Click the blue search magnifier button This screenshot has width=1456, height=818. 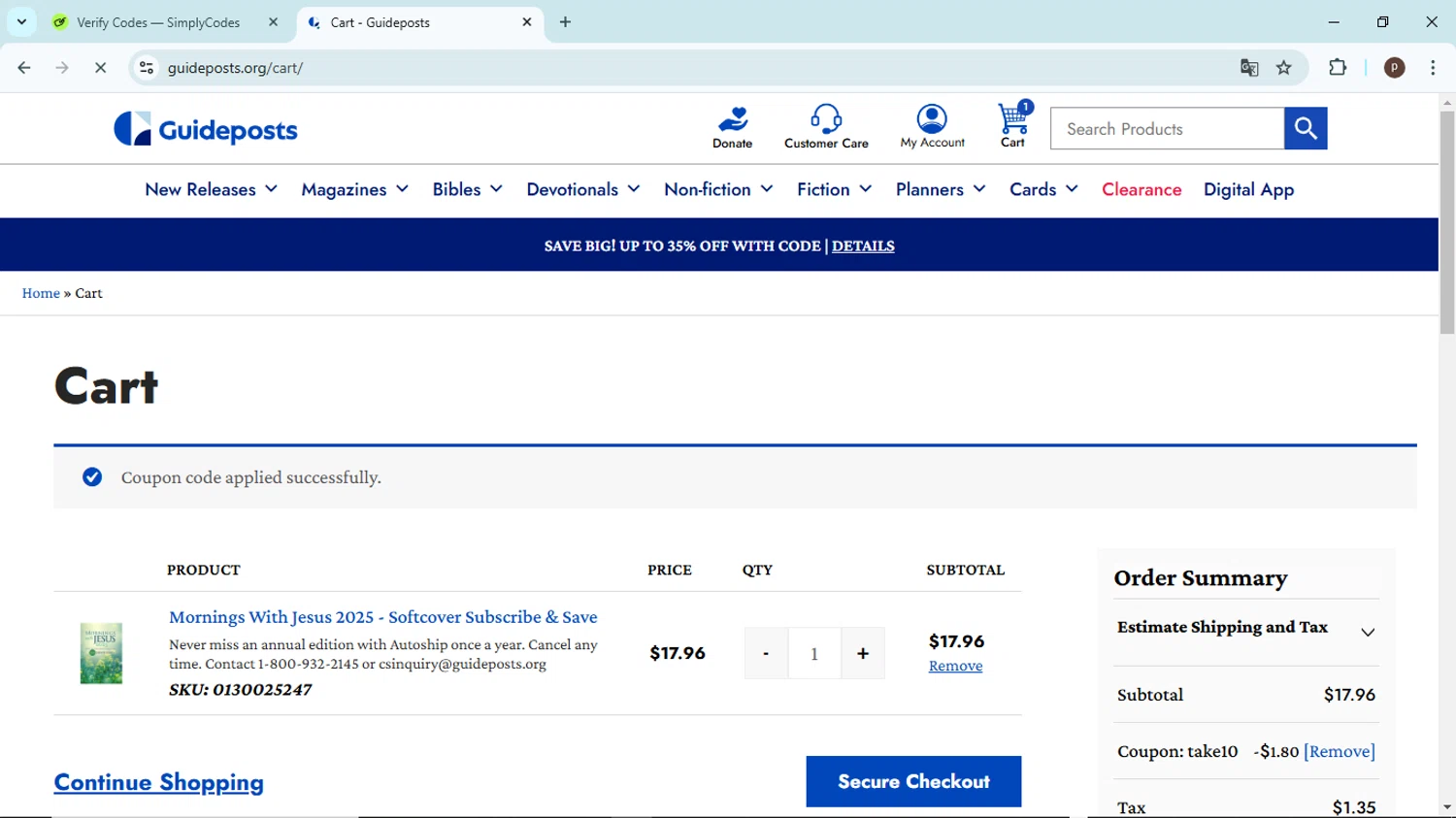tap(1306, 128)
